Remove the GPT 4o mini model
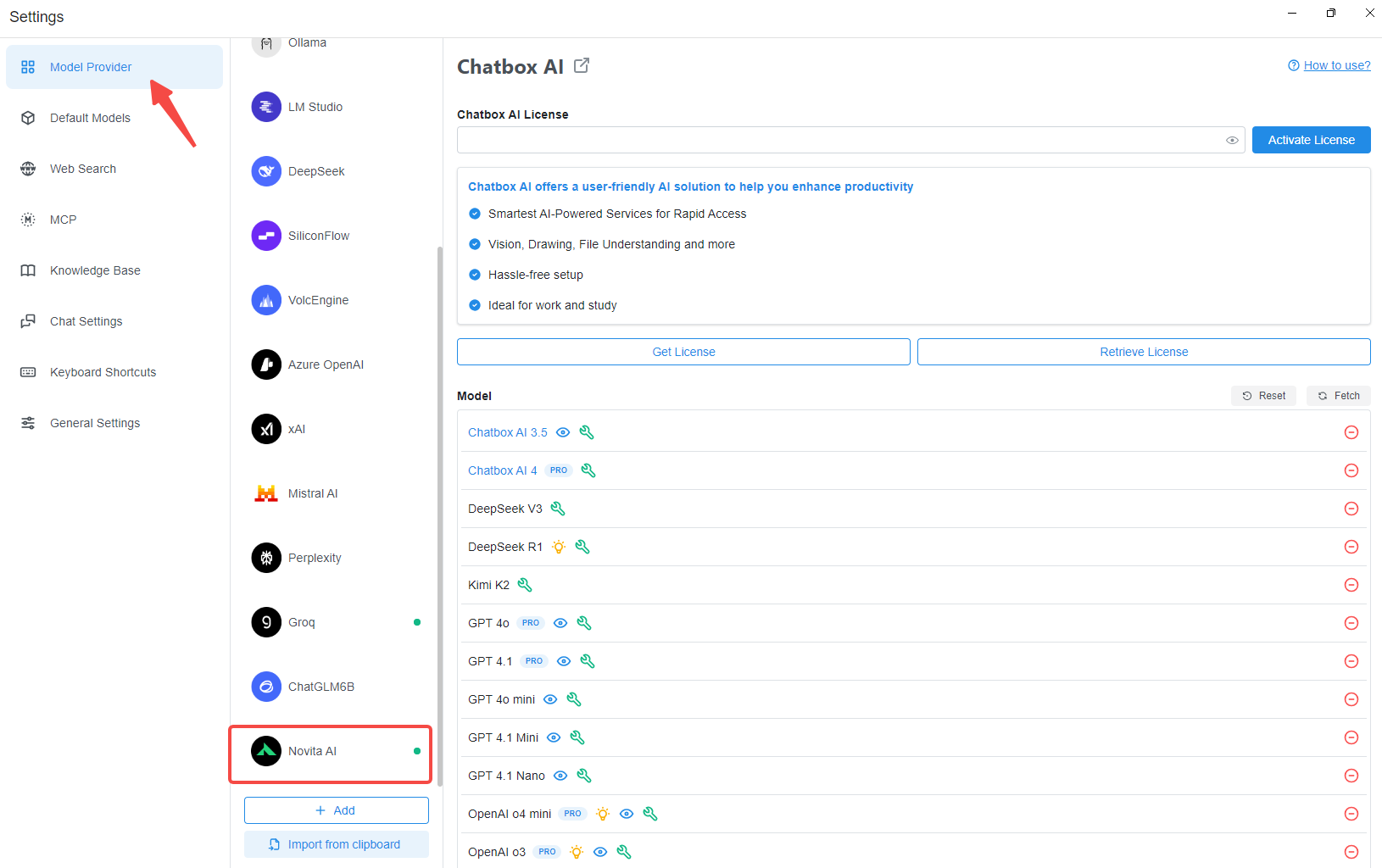 tap(1351, 699)
